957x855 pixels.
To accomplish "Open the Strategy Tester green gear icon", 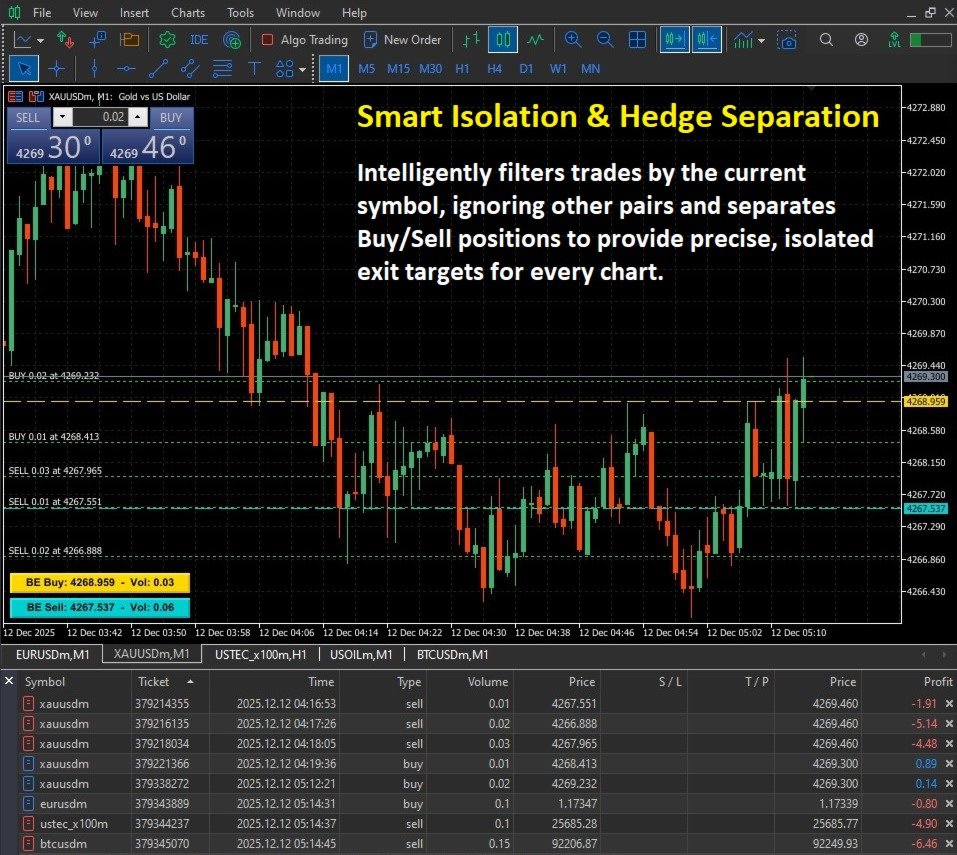I will click(x=167, y=40).
